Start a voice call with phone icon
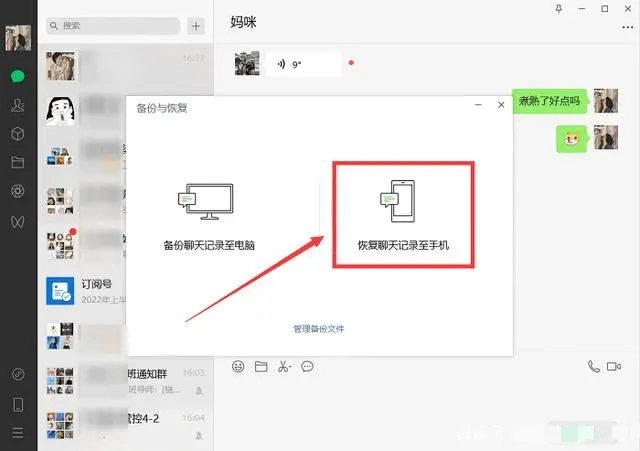Screen dimensions: 640x451 click(x=594, y=367)
